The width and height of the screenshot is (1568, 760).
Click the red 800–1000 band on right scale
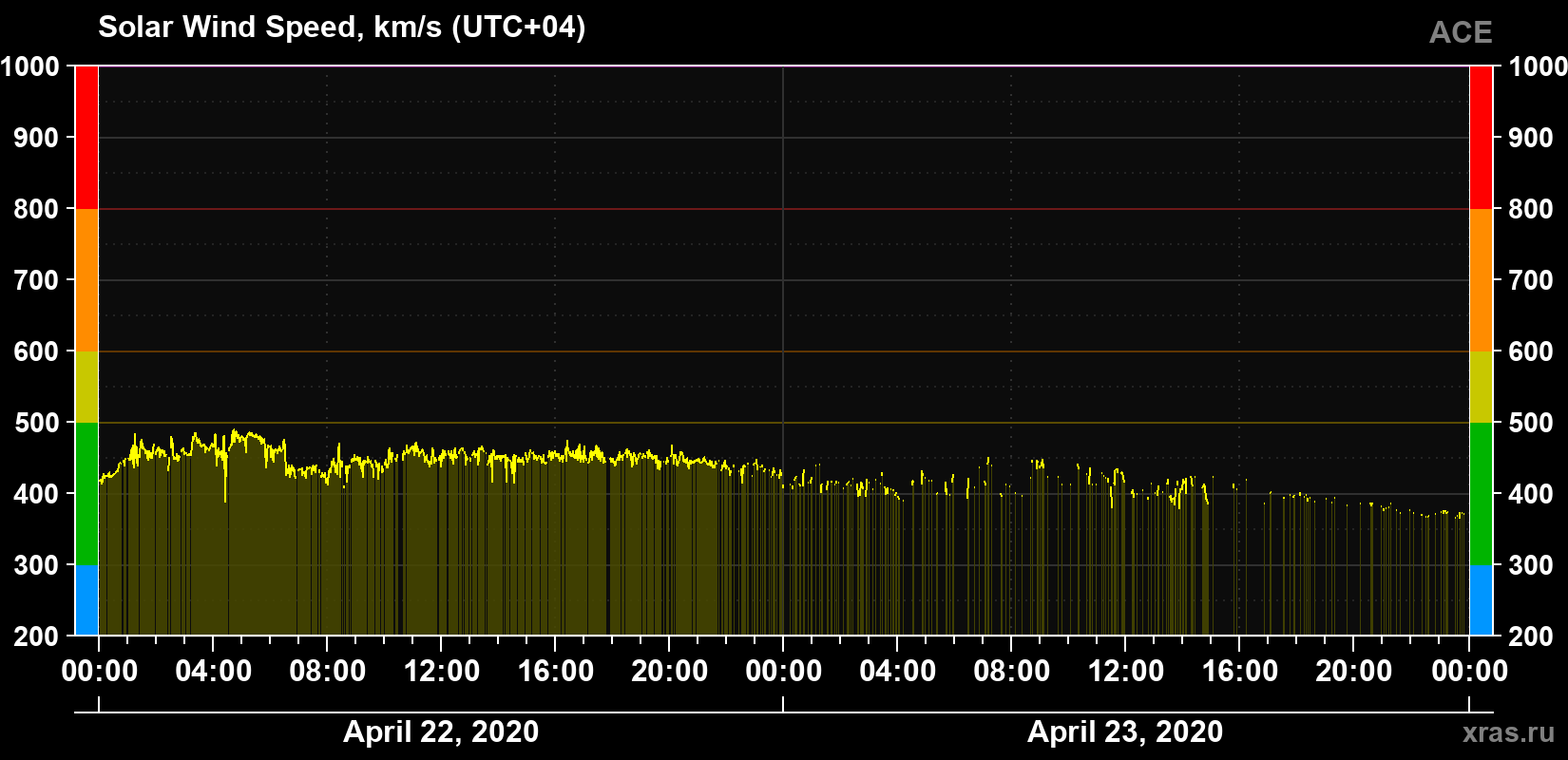click(1481, 138)
